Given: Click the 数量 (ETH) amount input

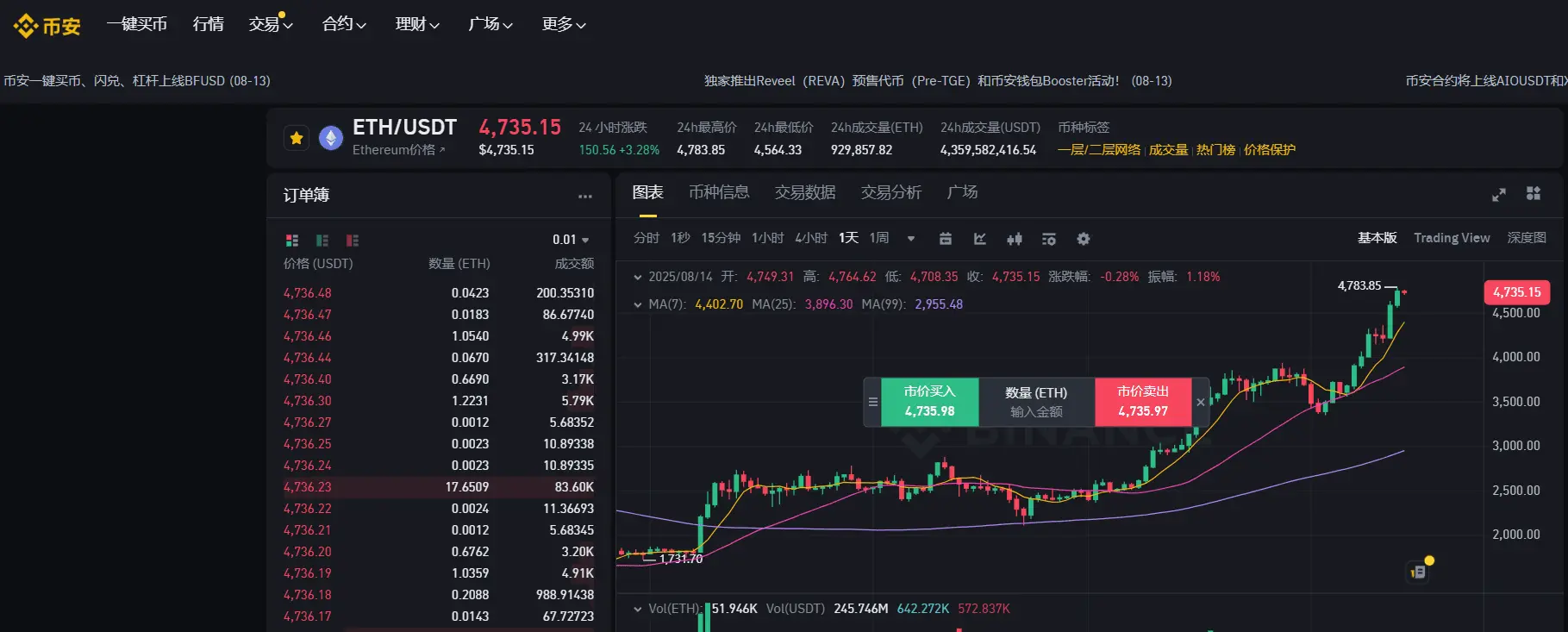Looking at the screenshot, I should tap(1036, 402).
